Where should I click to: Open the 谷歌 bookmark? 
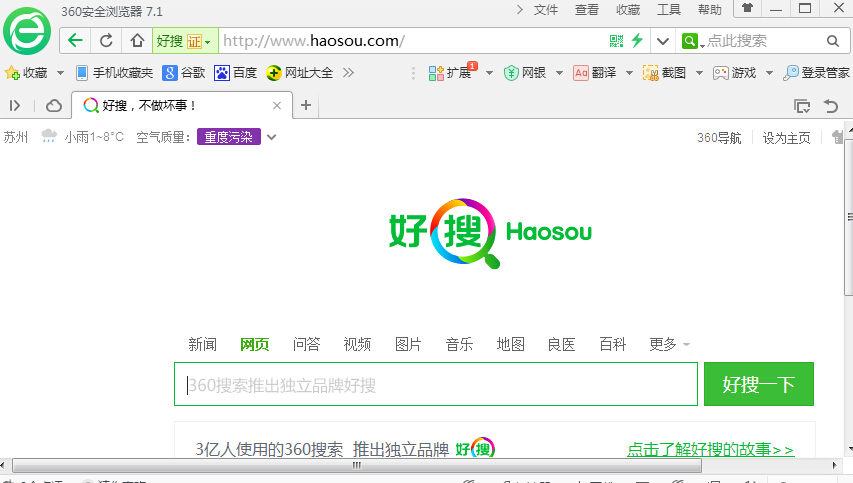click(184, 73)
